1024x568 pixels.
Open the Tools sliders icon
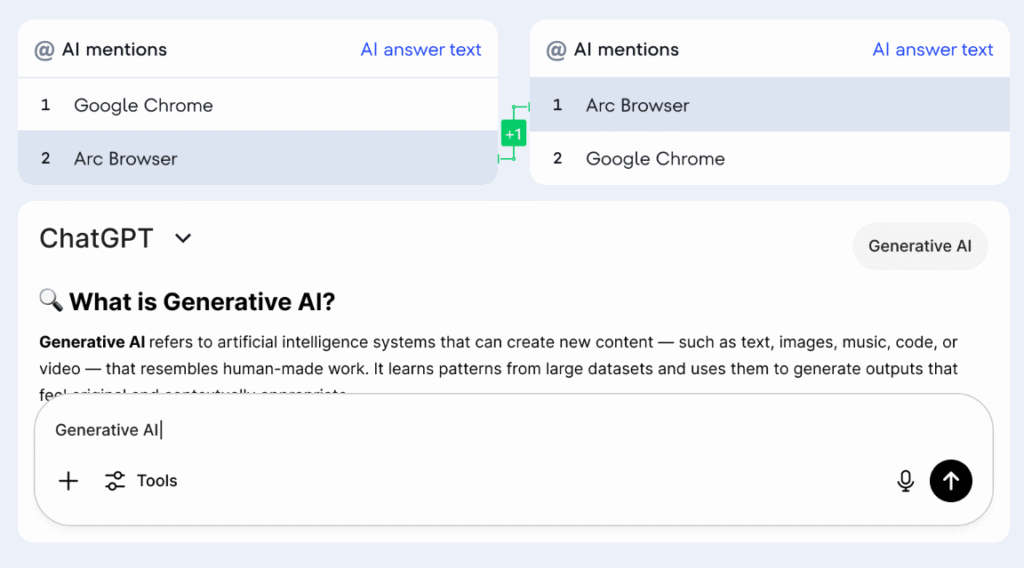115,481
